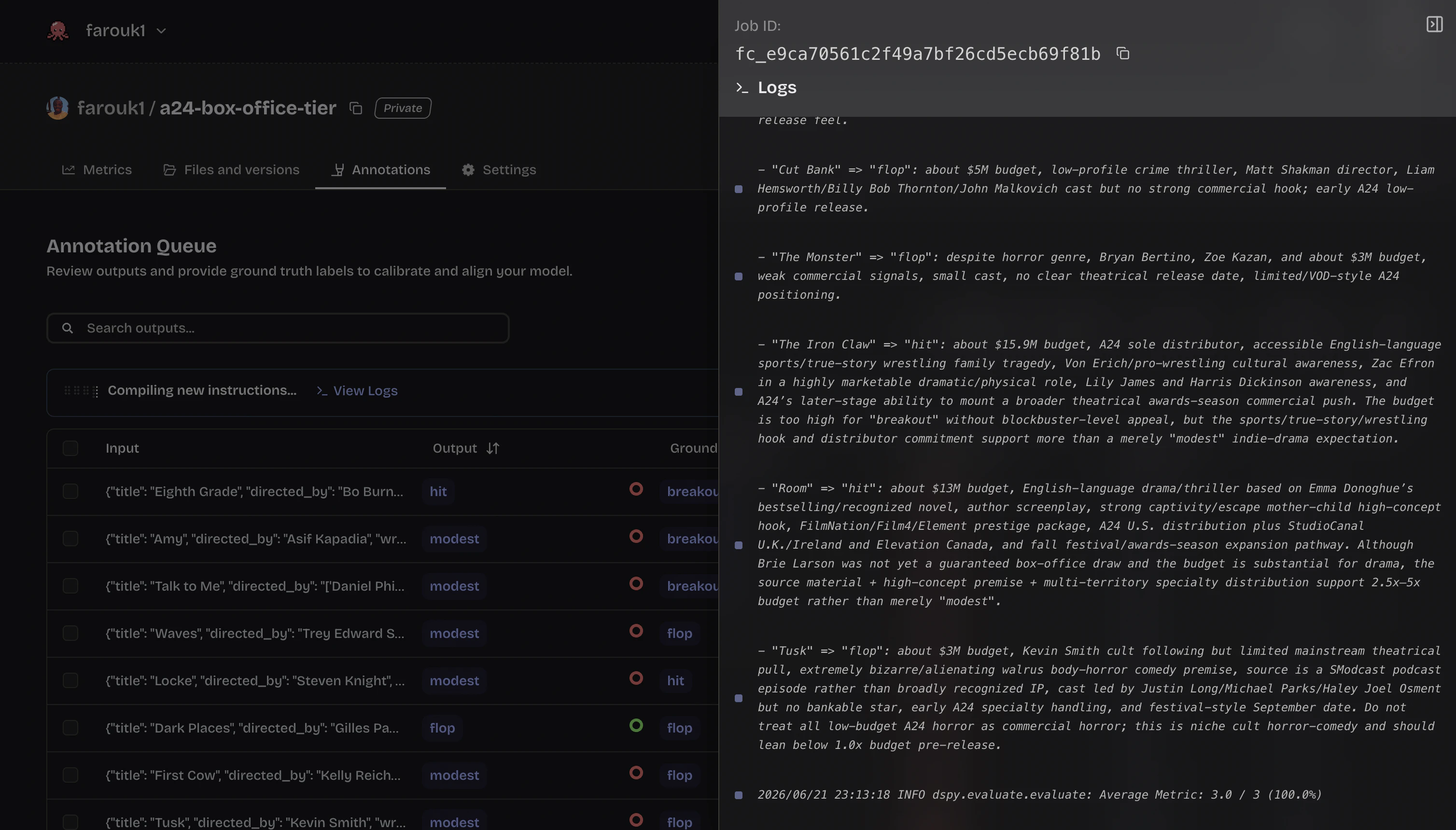Screen dimensions: 1456x830
Task: Click the Files and versions folder icon
Action: 169,169
